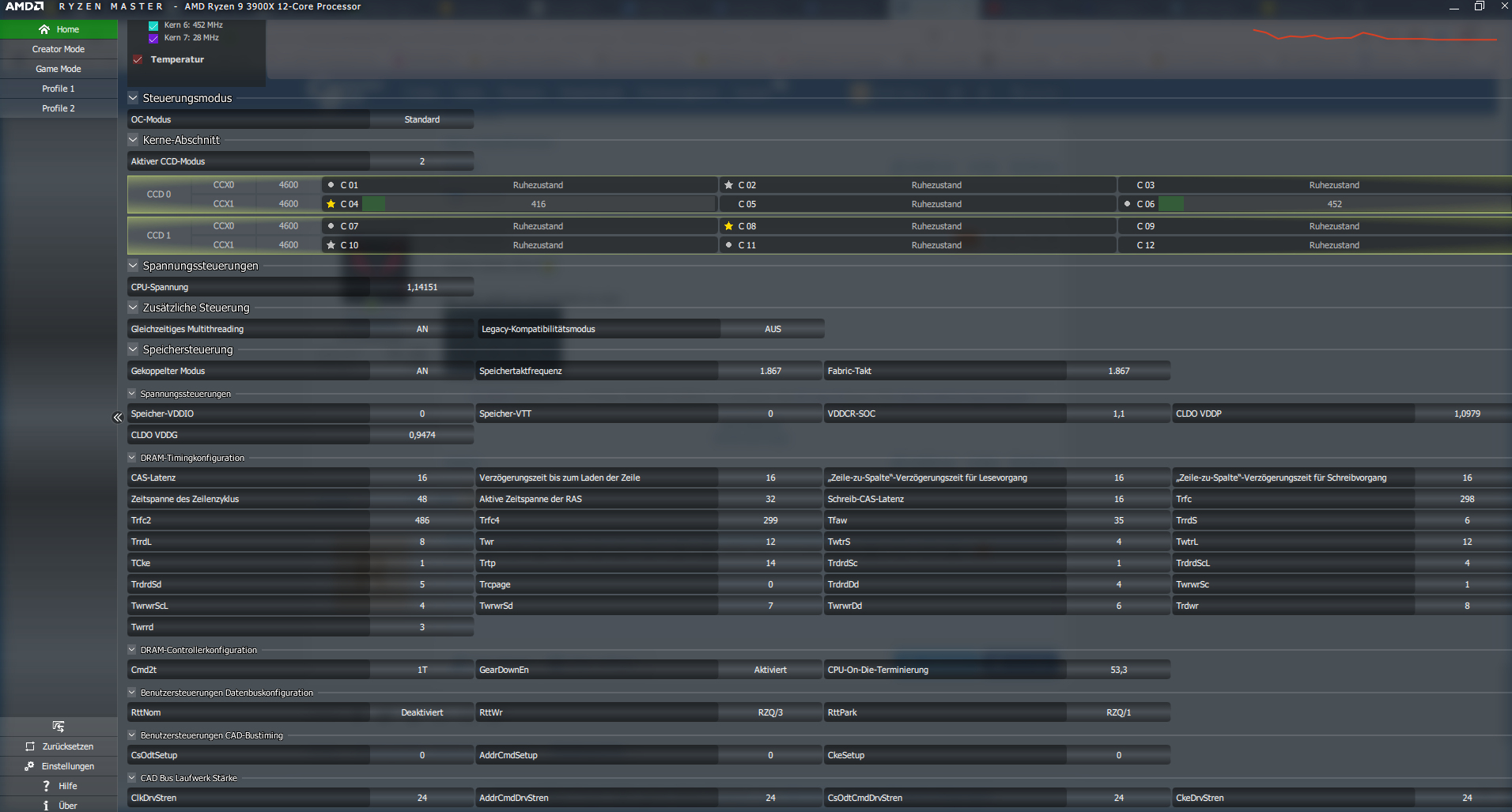1512x812 pixels.
Task: Click the icon above Zurücksetzen in sidebar
Action: (x=59, y=727)
